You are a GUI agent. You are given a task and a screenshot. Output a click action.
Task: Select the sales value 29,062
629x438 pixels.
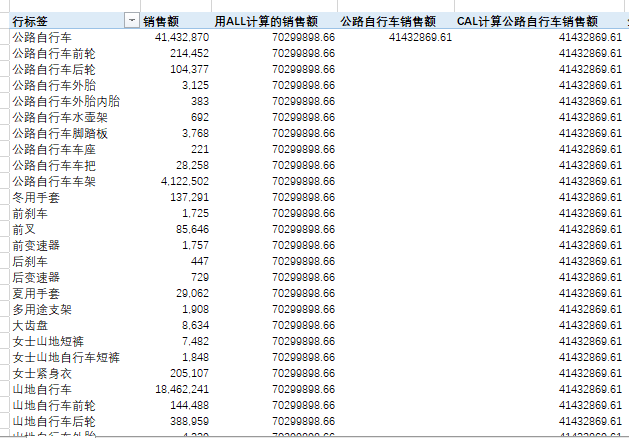[x=193, y=294]
